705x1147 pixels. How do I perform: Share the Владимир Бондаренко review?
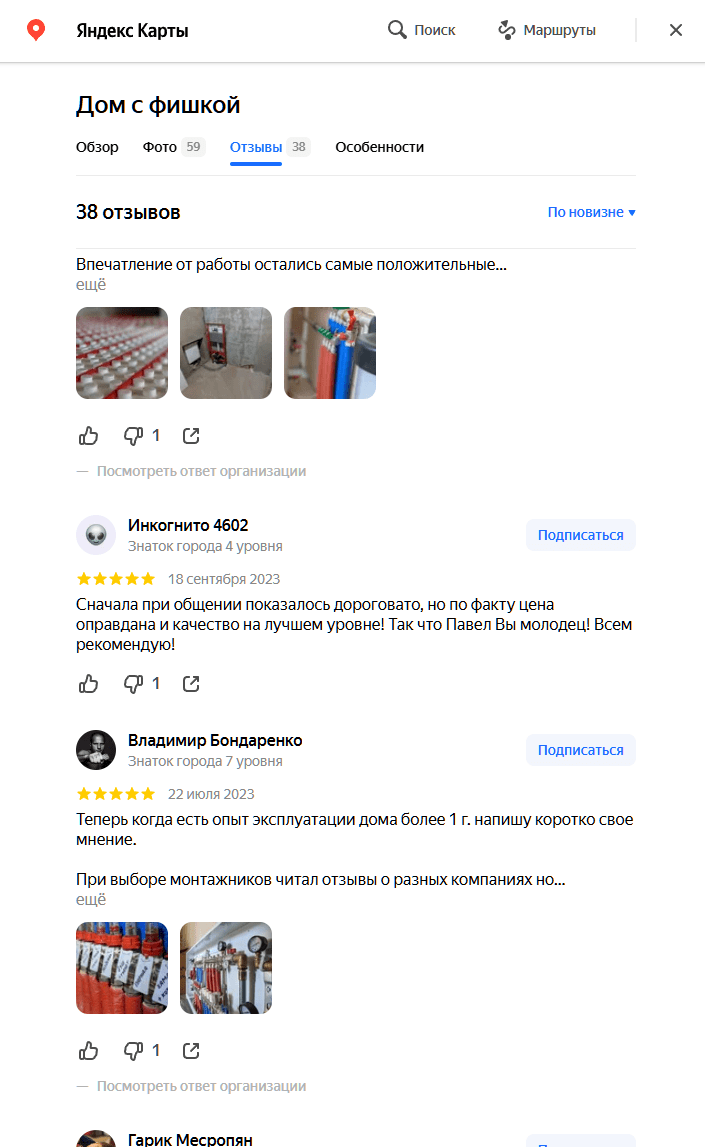coord(191,1051)
